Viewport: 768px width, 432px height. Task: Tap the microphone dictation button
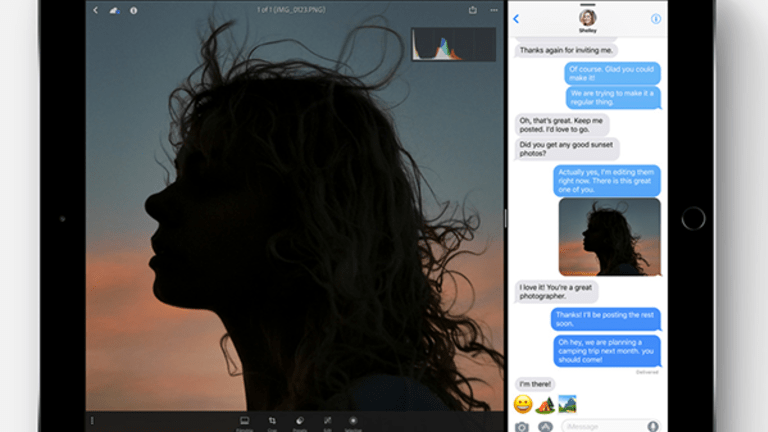(x=652, y=427)
